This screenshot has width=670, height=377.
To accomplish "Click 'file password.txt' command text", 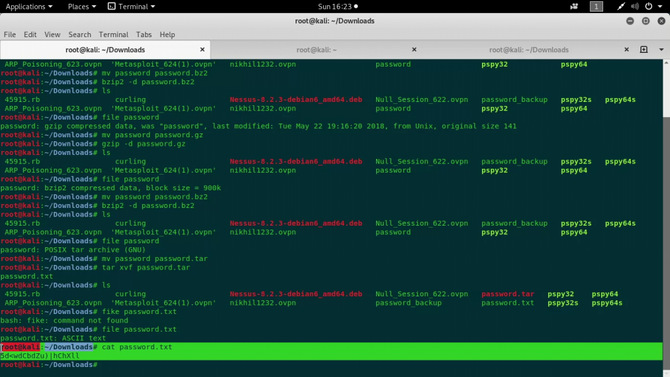I will (139, 330).
